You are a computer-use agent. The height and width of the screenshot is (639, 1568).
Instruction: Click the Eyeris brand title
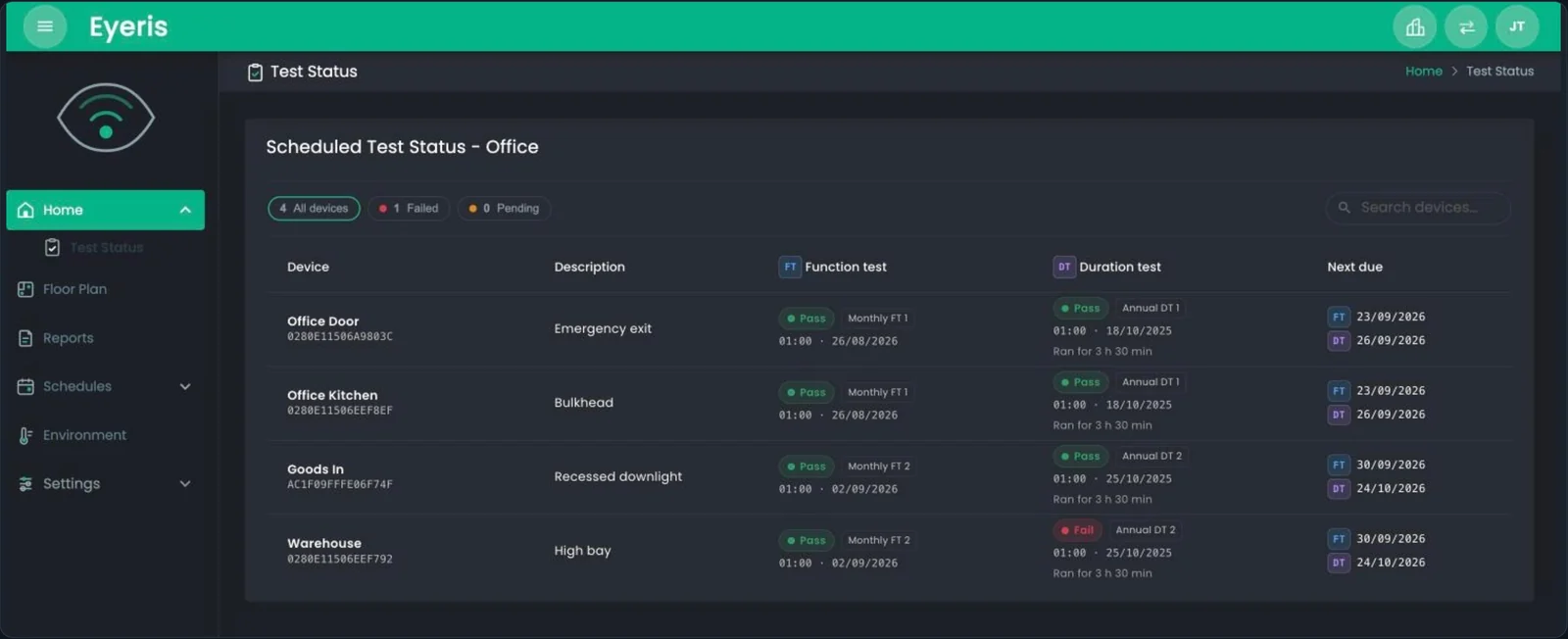(128, 26)
